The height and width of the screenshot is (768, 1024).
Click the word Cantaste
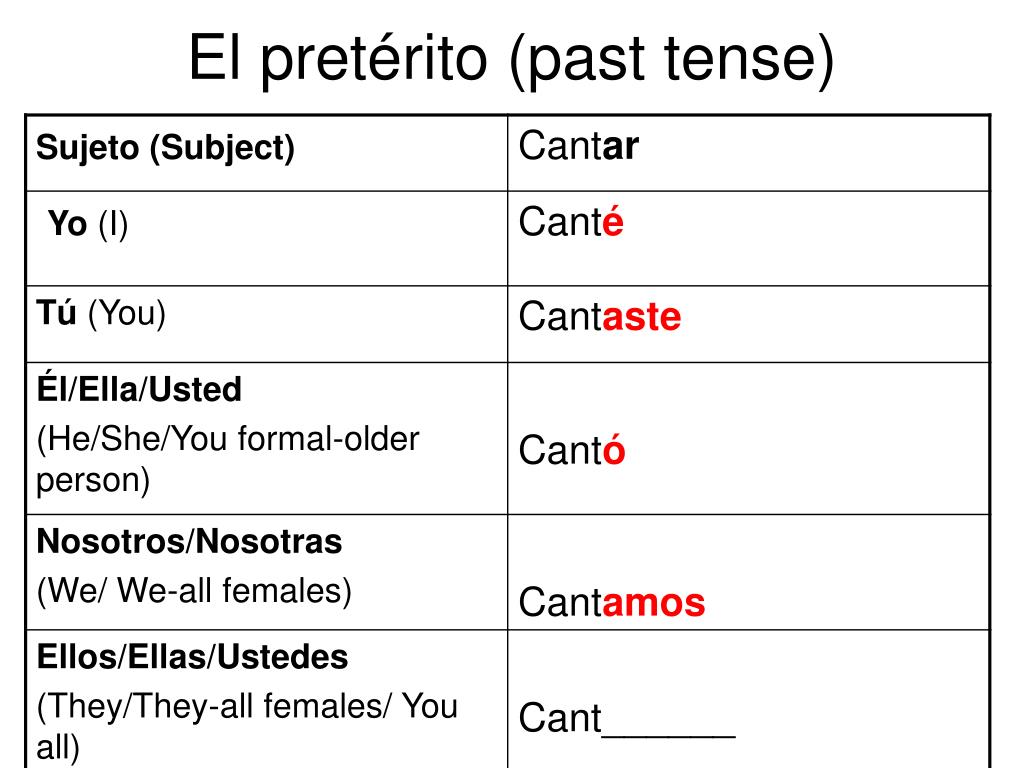click(600, 317)
